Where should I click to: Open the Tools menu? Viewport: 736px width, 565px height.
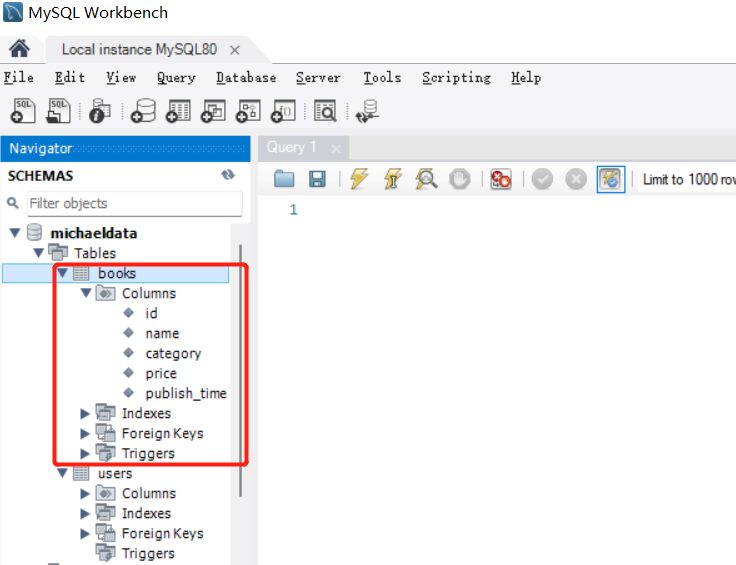[382, 77]
